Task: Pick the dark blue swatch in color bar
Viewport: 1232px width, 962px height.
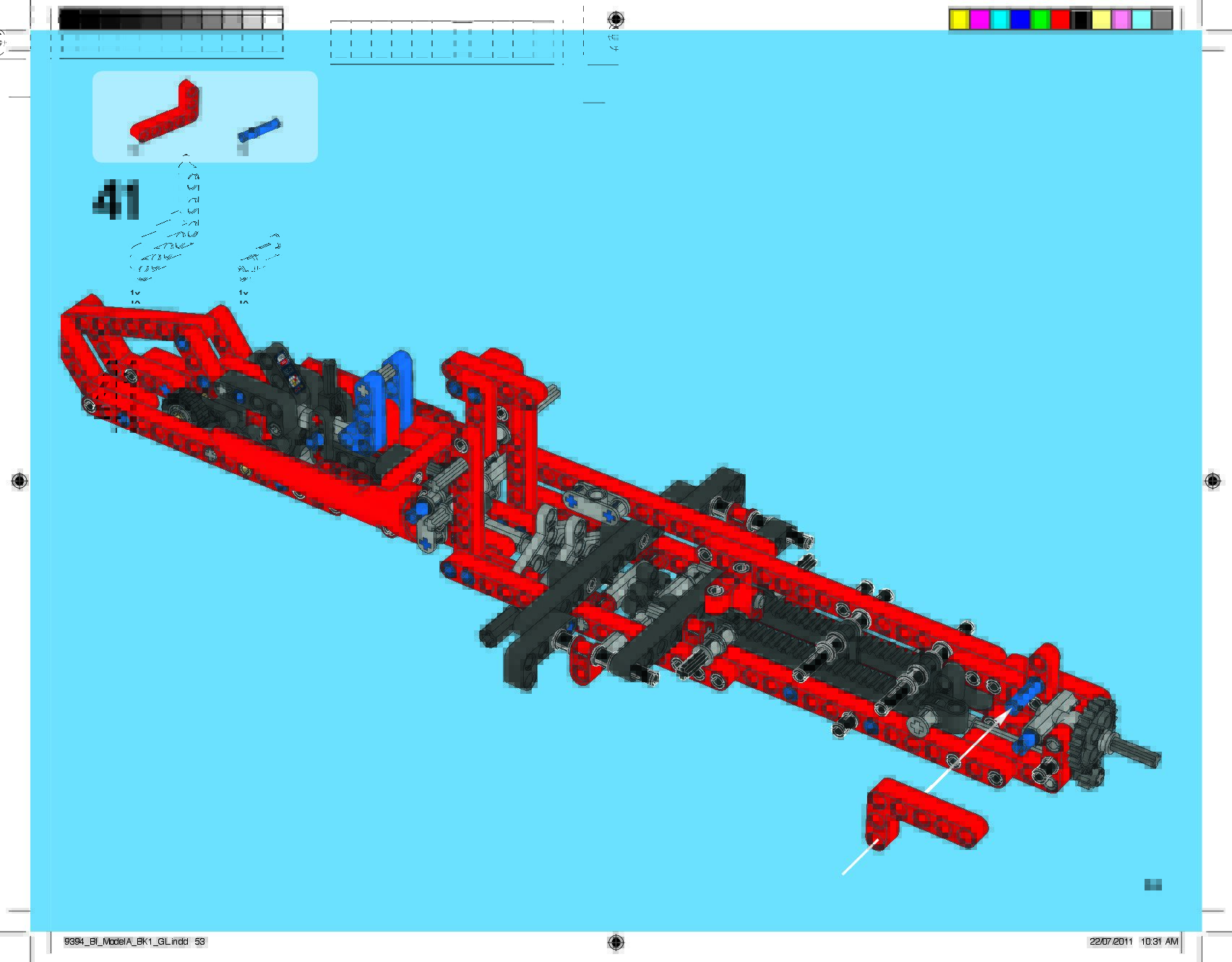Action: [x=1020, y=20]
